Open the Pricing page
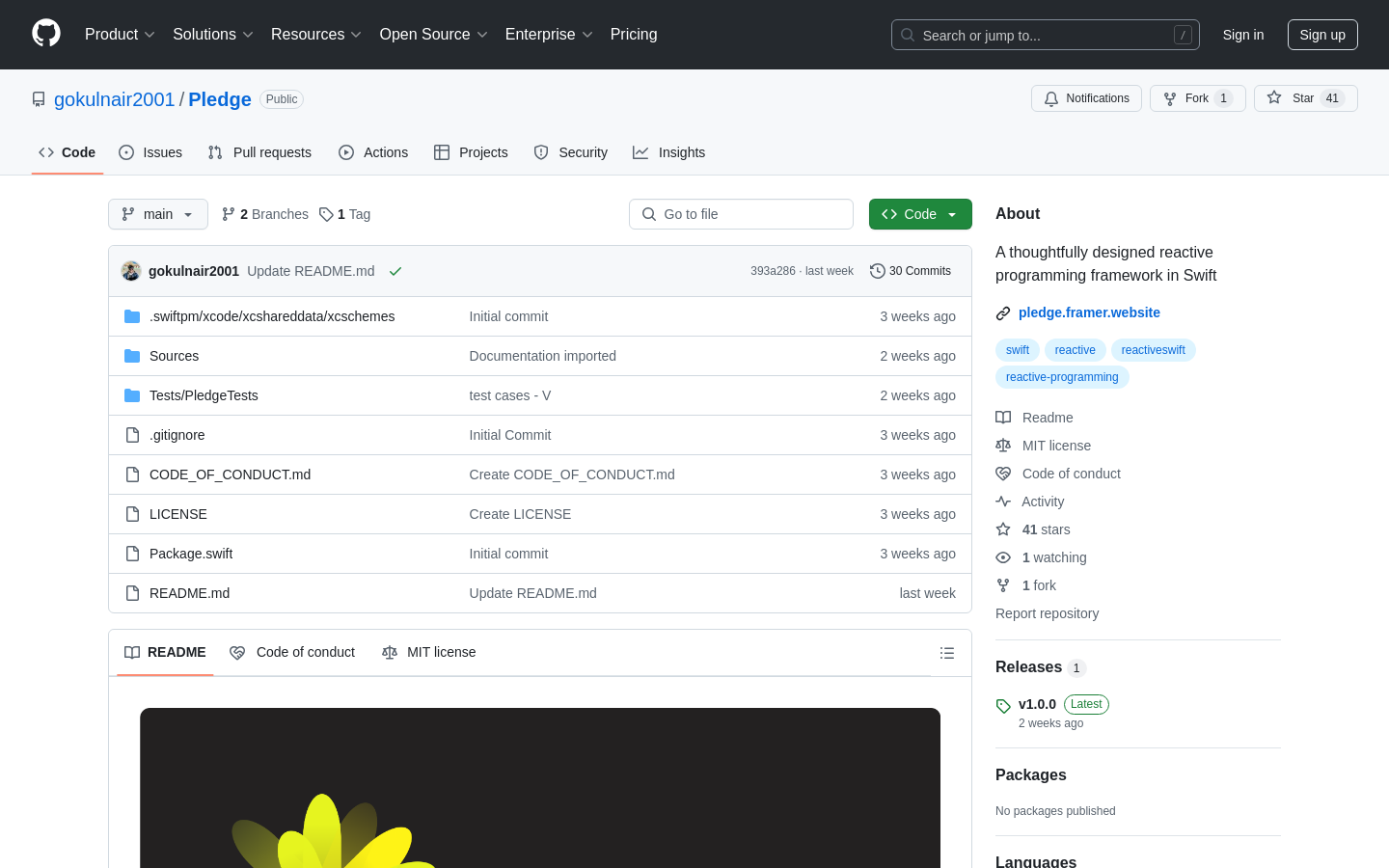 point(634,35)
